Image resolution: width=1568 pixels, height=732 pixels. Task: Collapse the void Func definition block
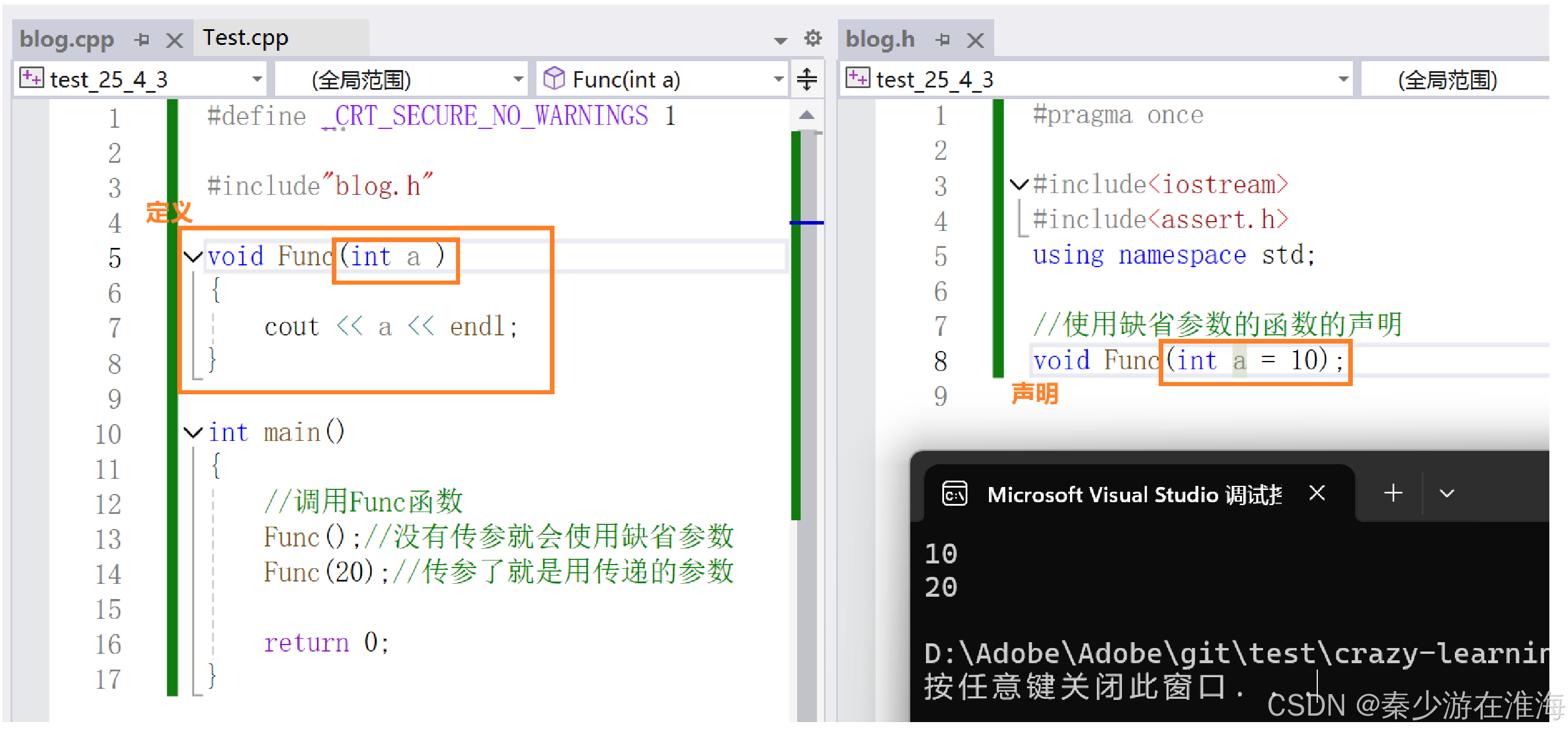click(x=193, y=257)
